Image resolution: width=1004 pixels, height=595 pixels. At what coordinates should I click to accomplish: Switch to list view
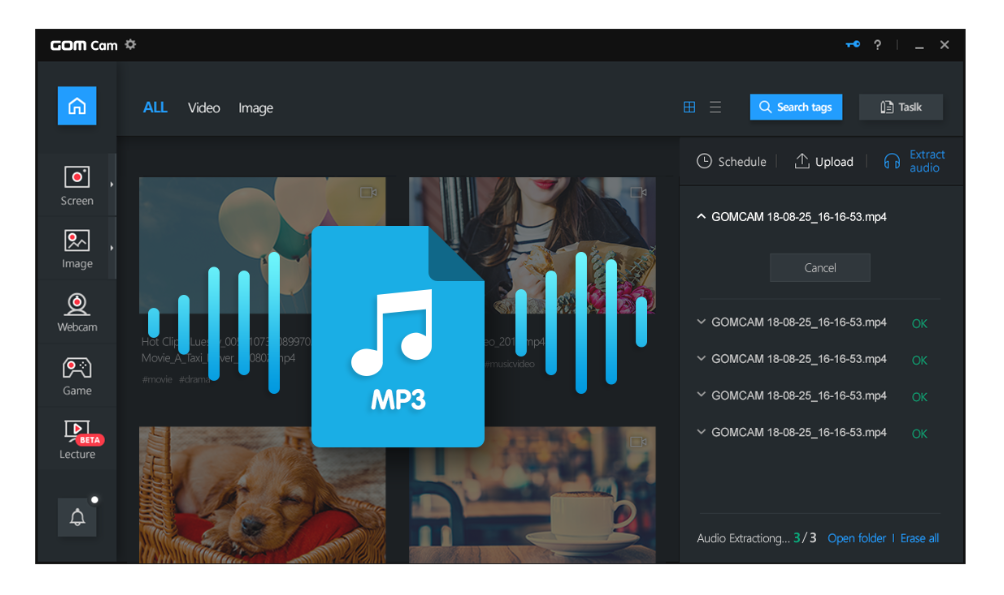pyautogui.click(x=715, y=107)
